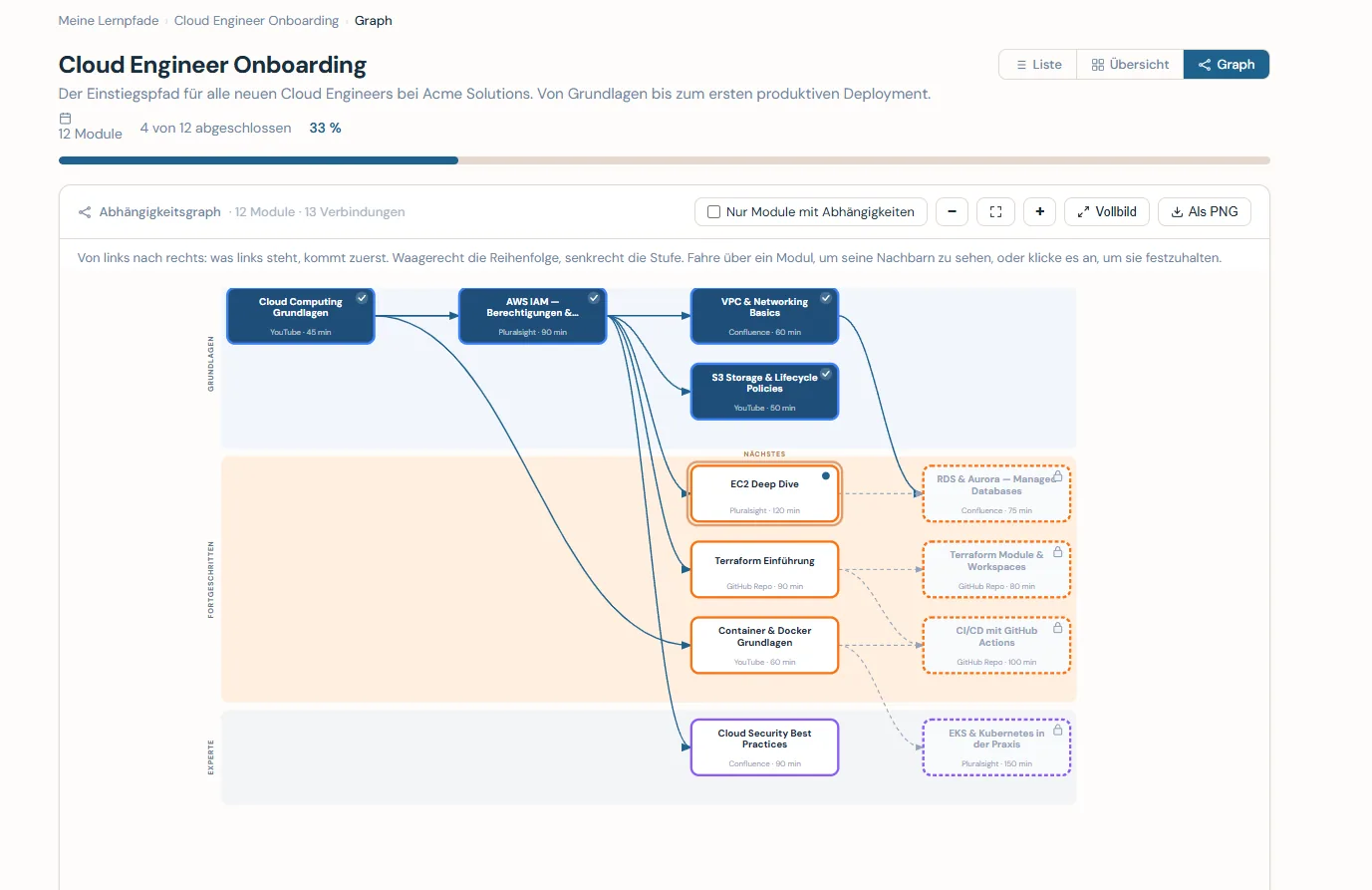Click the Abhängigkeitsgraph share icon
This screenshot has width=1372, height=890.
coord(85,212)
